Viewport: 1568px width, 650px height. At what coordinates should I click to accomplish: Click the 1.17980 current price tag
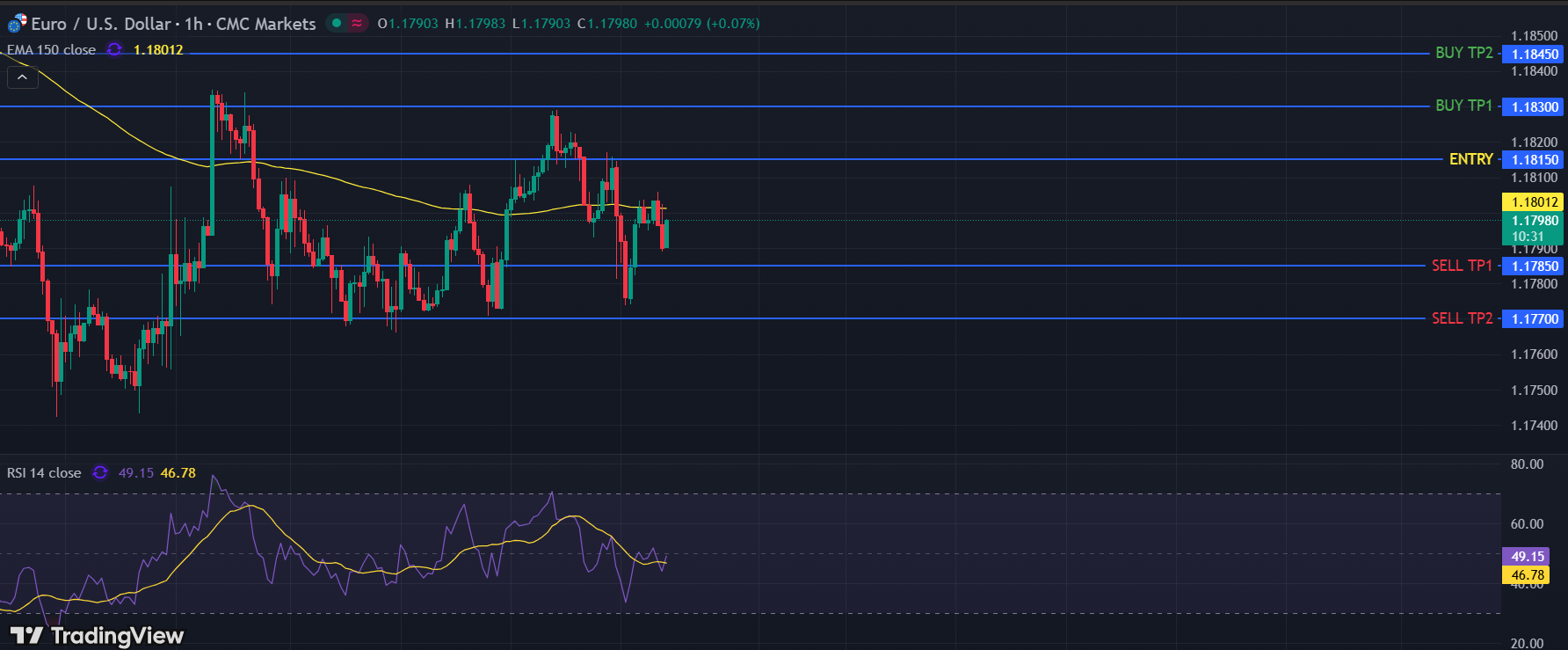pos(1533,221)
